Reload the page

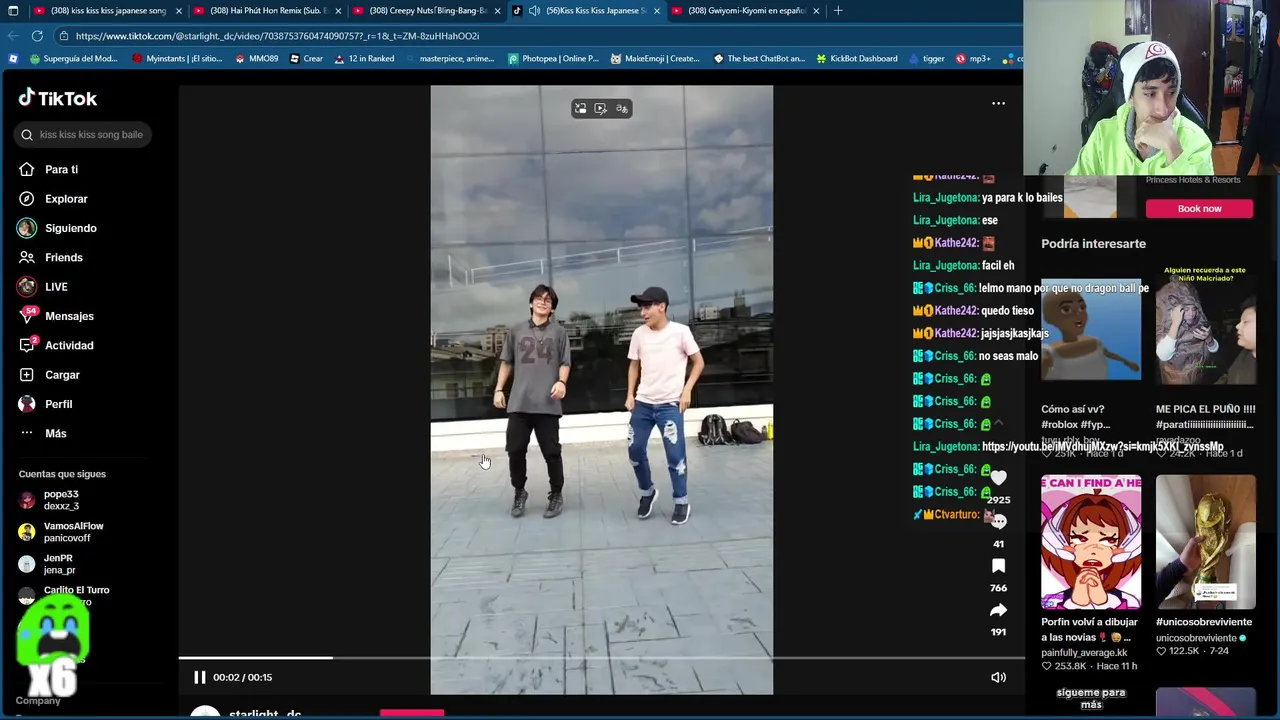37,36
